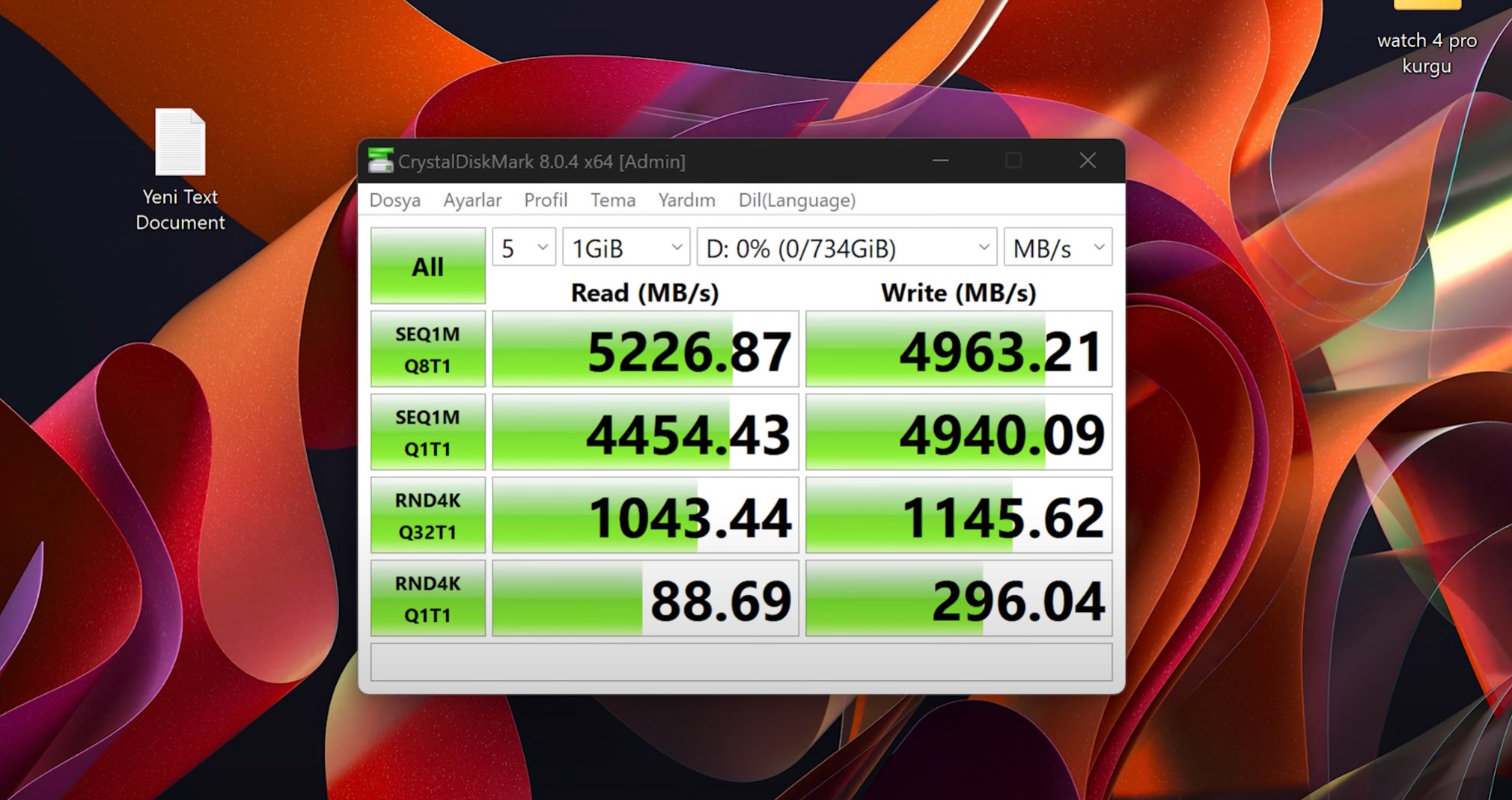Viewport: 1512px width, 800px height.
Task: Open the Profil menu
Action: (546, 200)
